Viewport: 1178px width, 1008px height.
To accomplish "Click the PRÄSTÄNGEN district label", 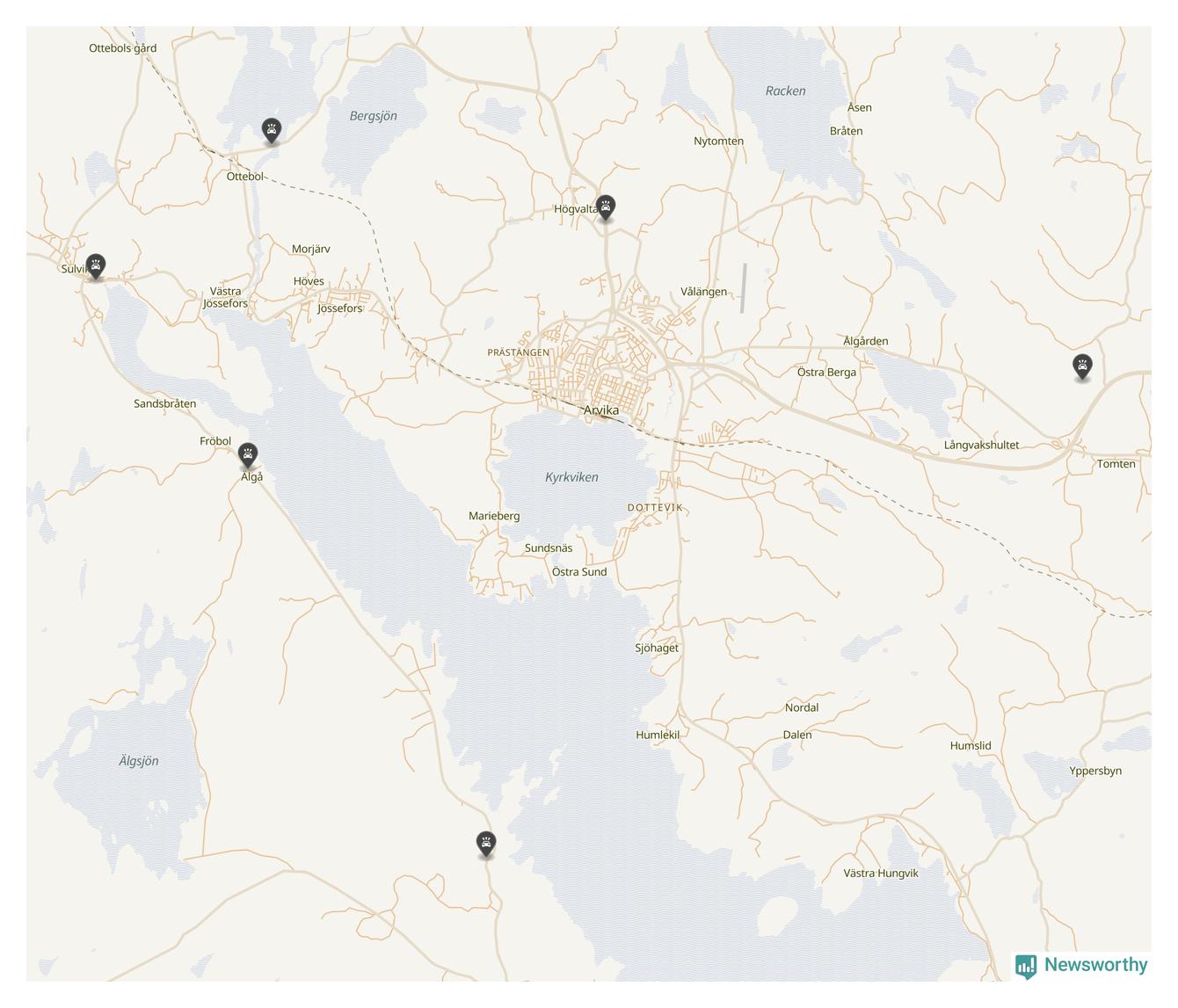I will coord(519,352).
